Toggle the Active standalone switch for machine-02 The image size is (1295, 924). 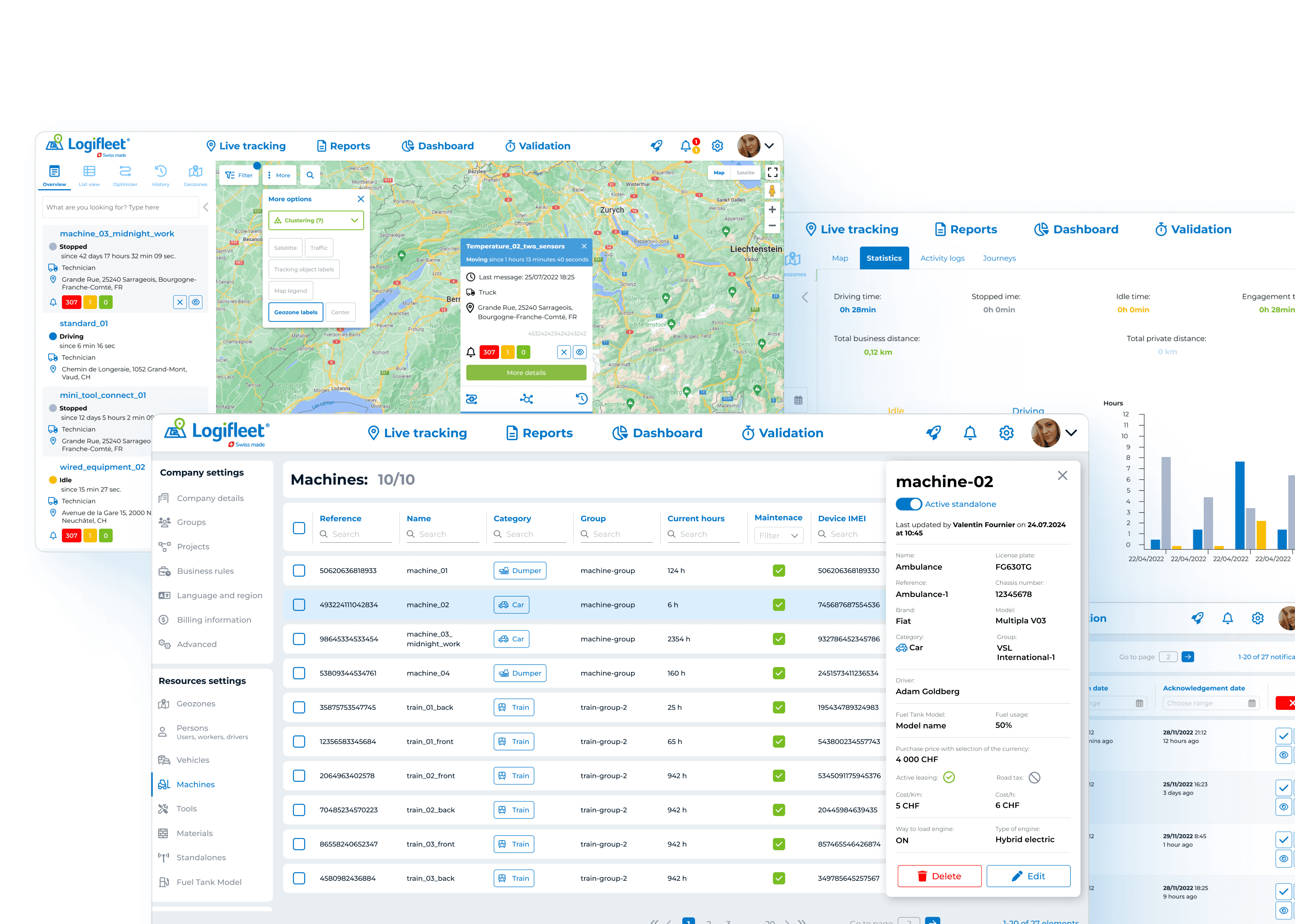(x=909, y=504)
